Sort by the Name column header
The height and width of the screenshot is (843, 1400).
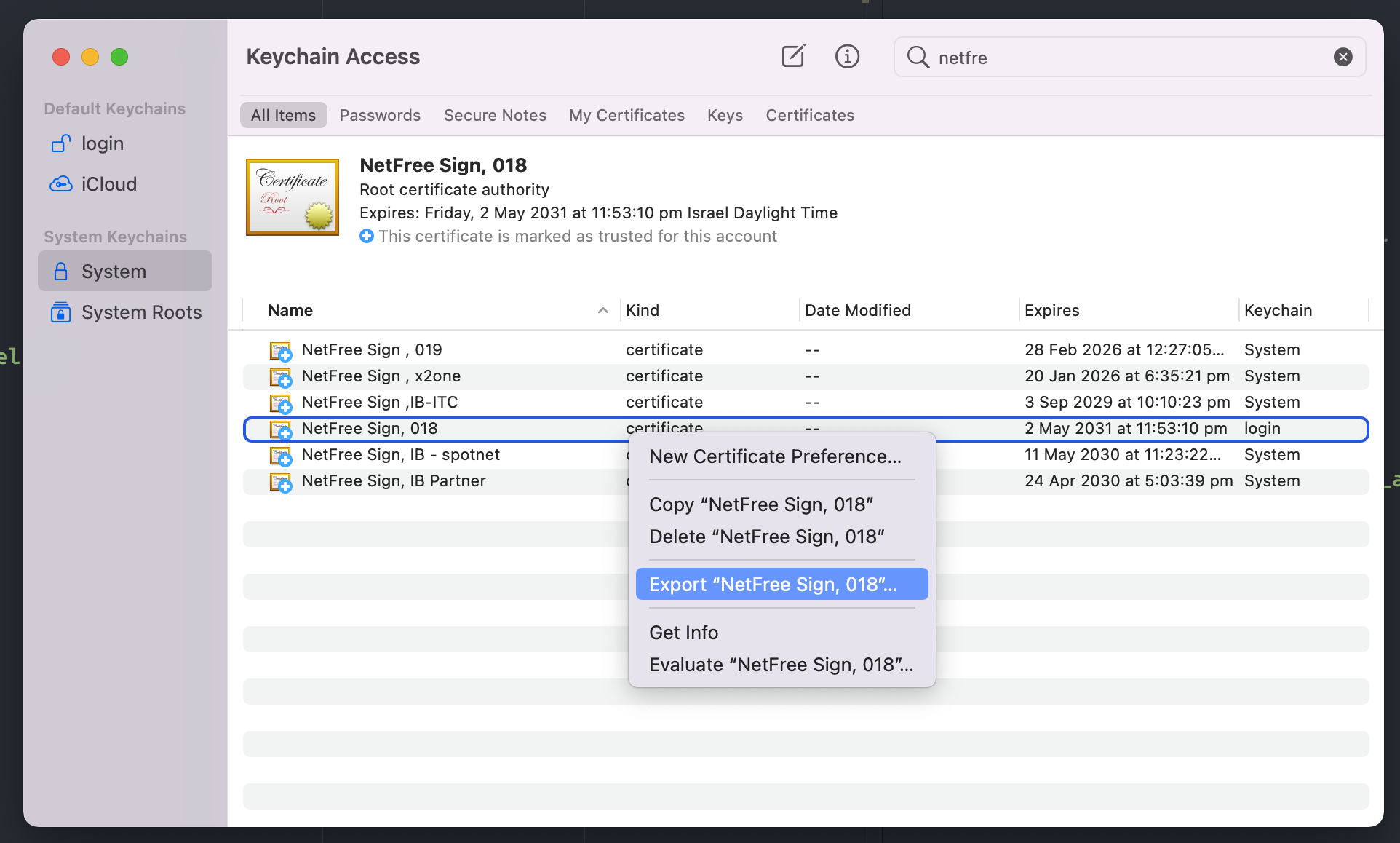290,310
